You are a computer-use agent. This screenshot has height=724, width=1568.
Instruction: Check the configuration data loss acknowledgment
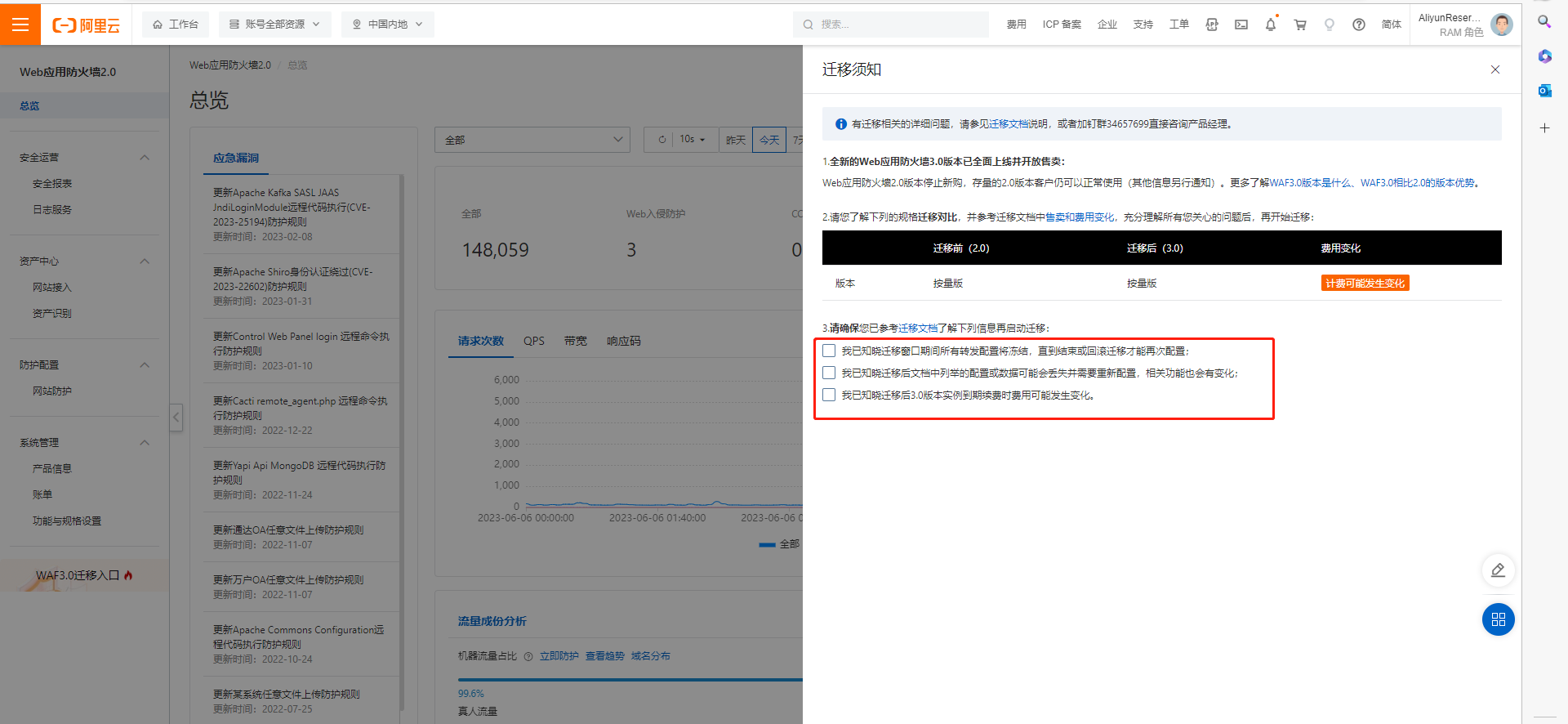(x=829, y=373)
